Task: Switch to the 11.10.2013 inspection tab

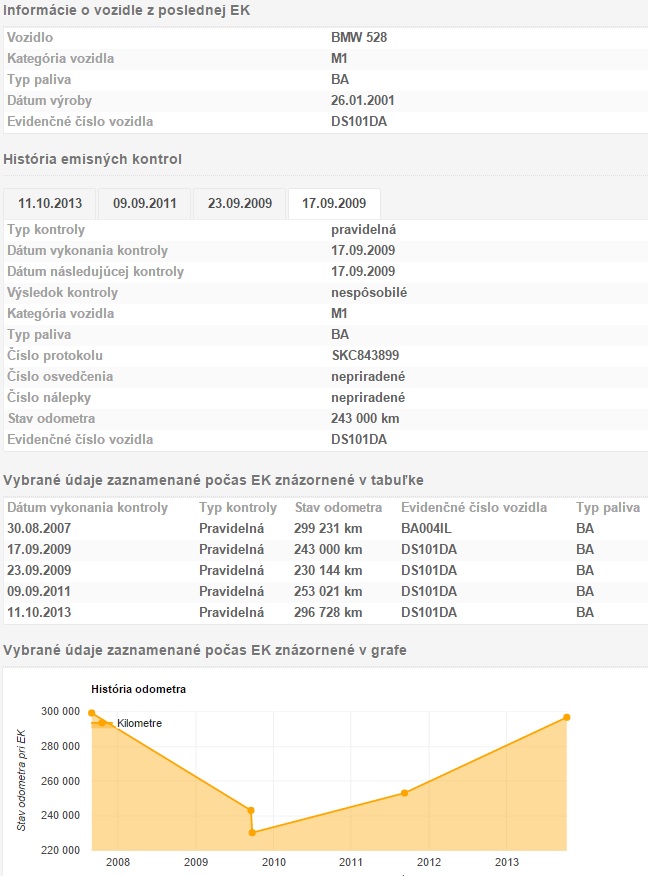Action: [x=50, y=203]
